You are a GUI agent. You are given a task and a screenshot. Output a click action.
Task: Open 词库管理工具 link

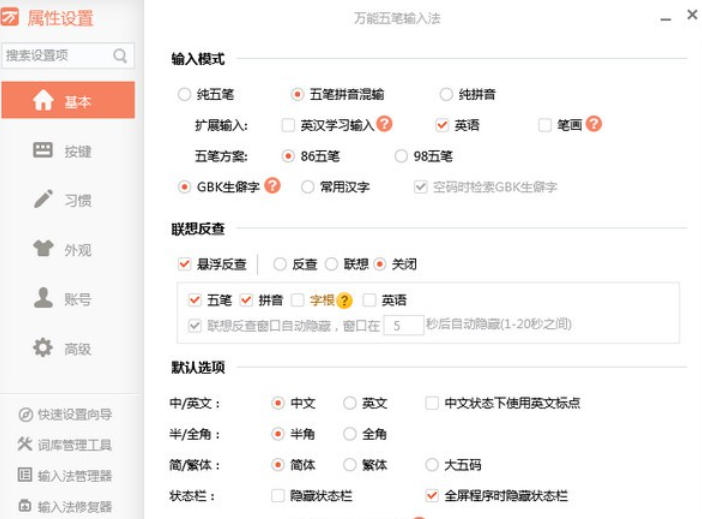point(74,445)
